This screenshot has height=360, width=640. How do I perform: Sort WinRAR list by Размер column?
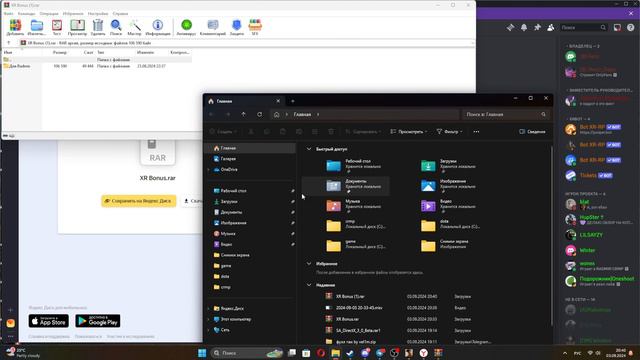(x=60, y=52)
